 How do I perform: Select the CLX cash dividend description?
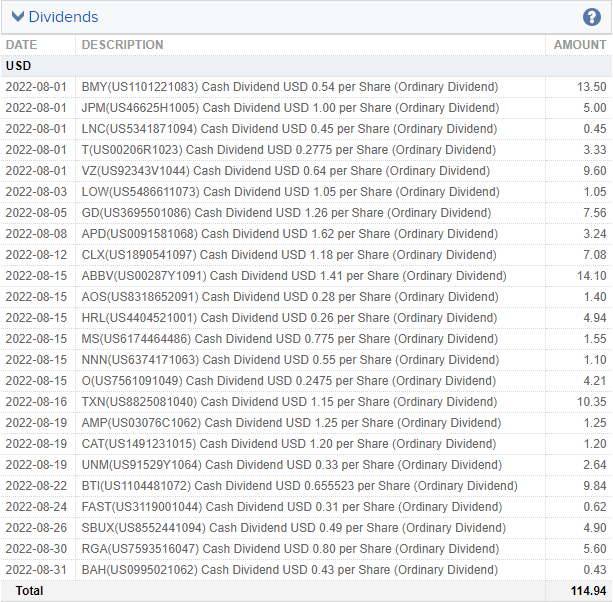pos(289,255)
